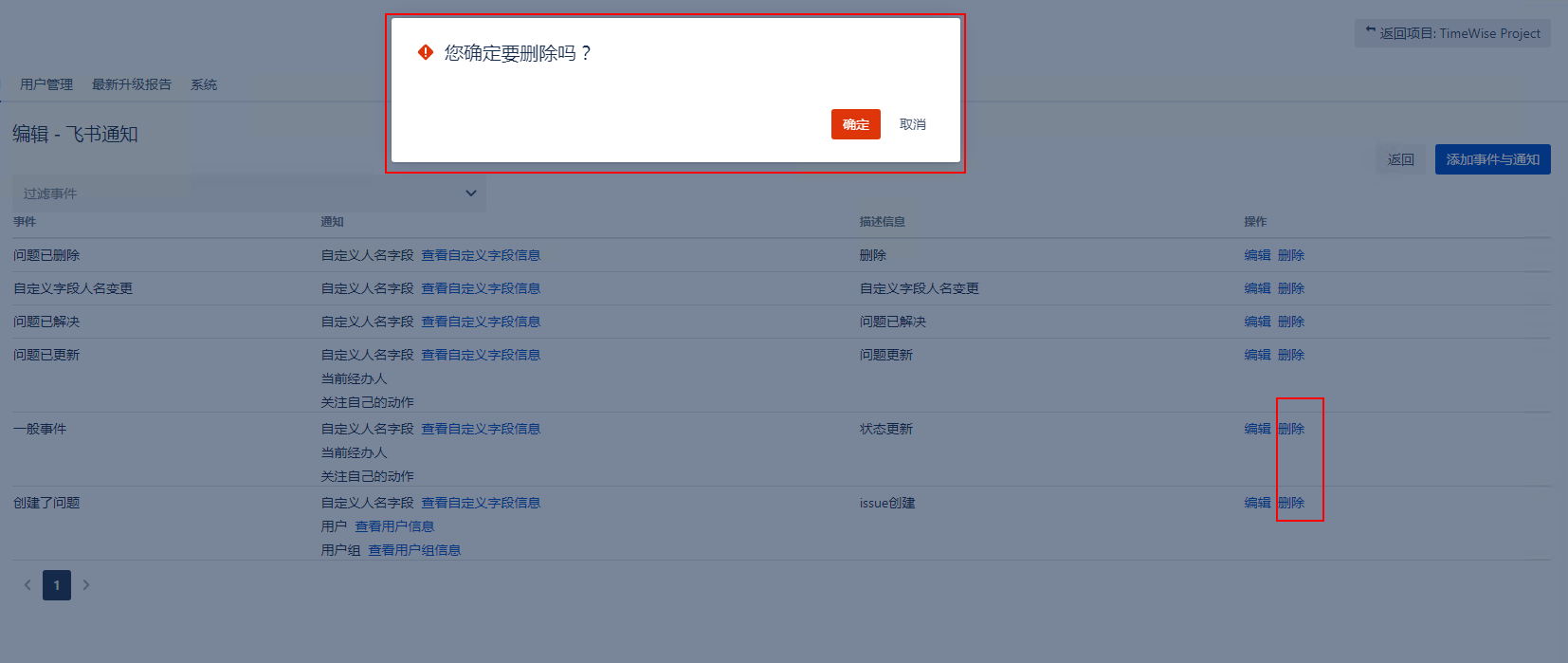Go to previous page arrow

tap(27, 585)
